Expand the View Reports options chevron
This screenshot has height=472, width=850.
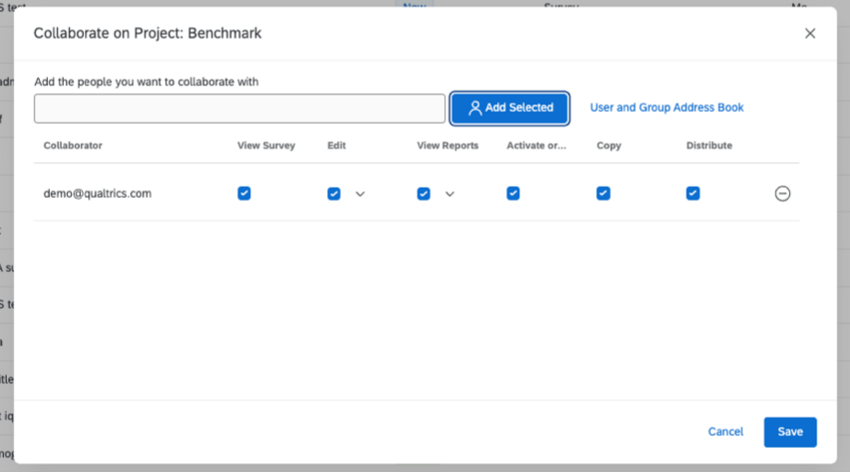coord(450,194)
